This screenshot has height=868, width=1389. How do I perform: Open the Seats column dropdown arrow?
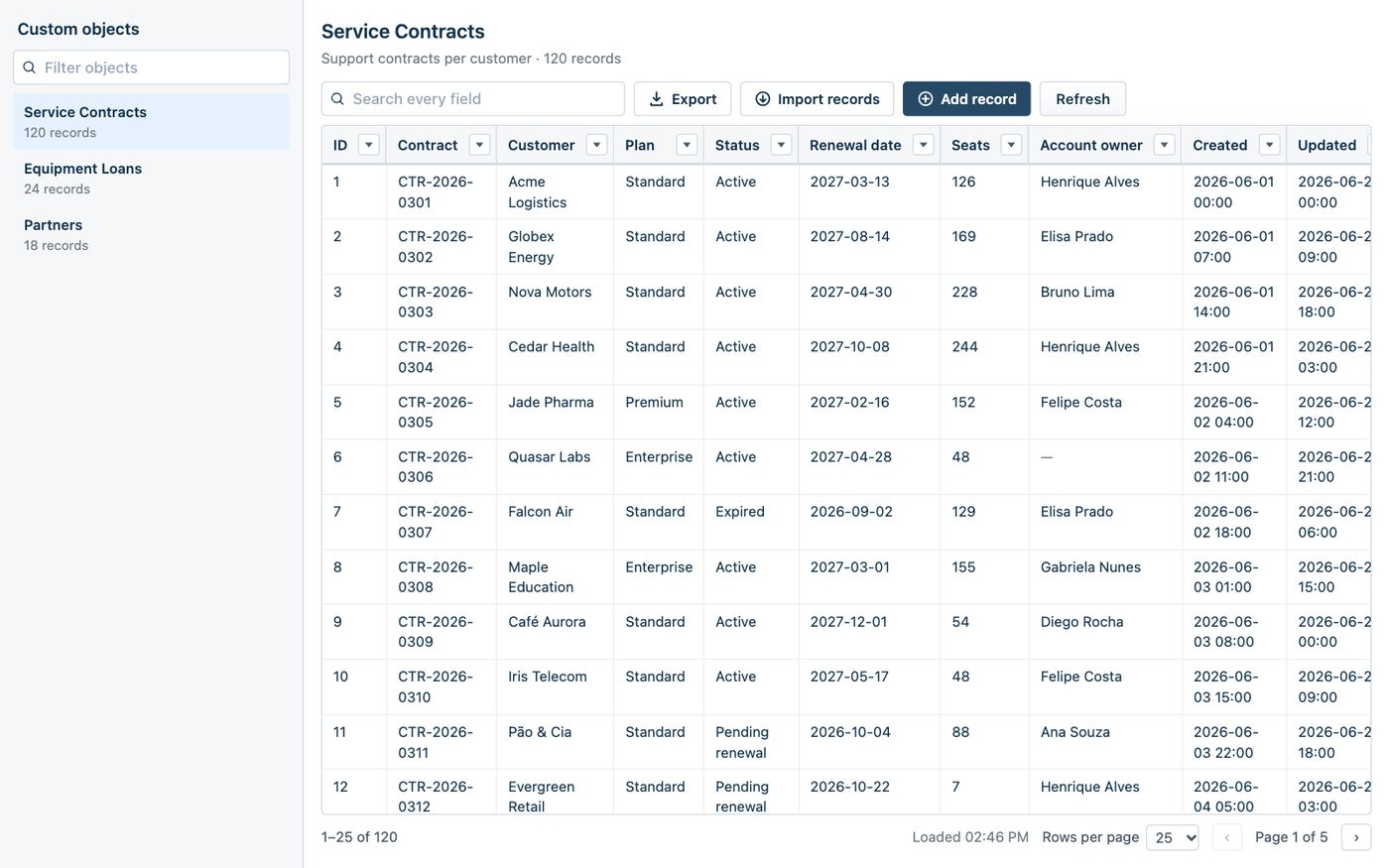point(1011,145)
